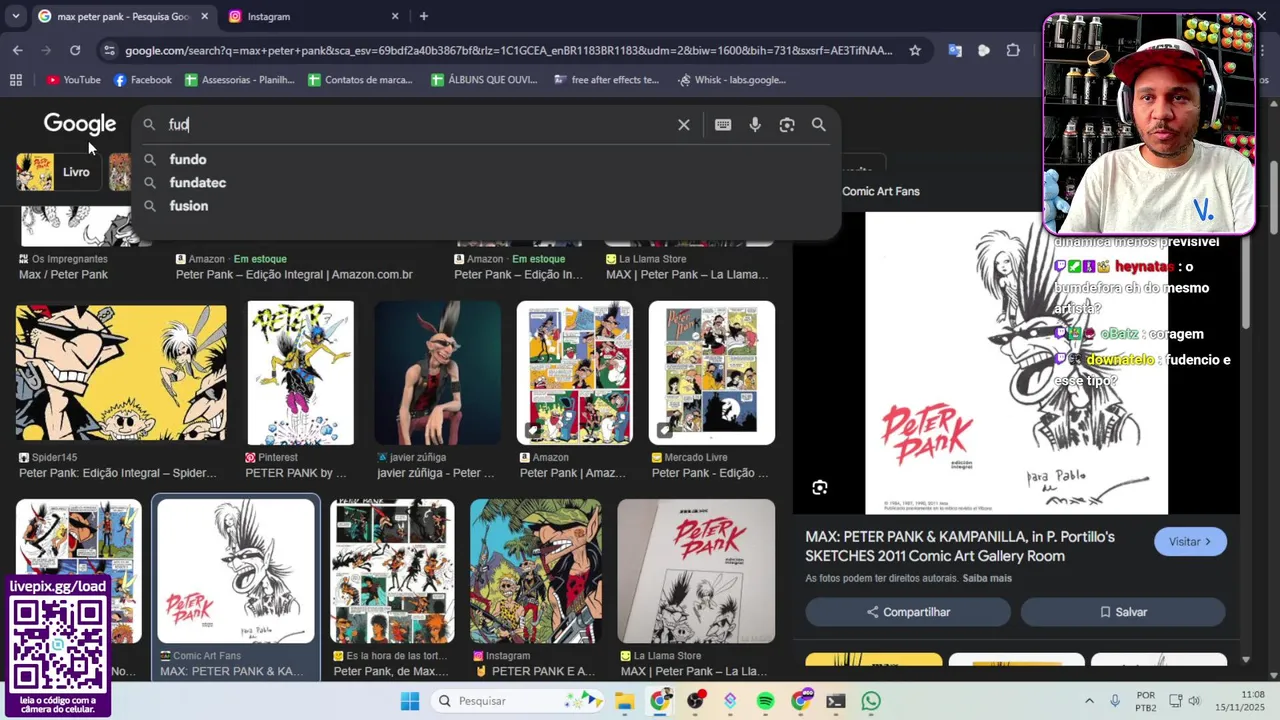Open a new browser tab
Screen dimensions: 1280x720
pyautogui.click(x=424, y=16)
